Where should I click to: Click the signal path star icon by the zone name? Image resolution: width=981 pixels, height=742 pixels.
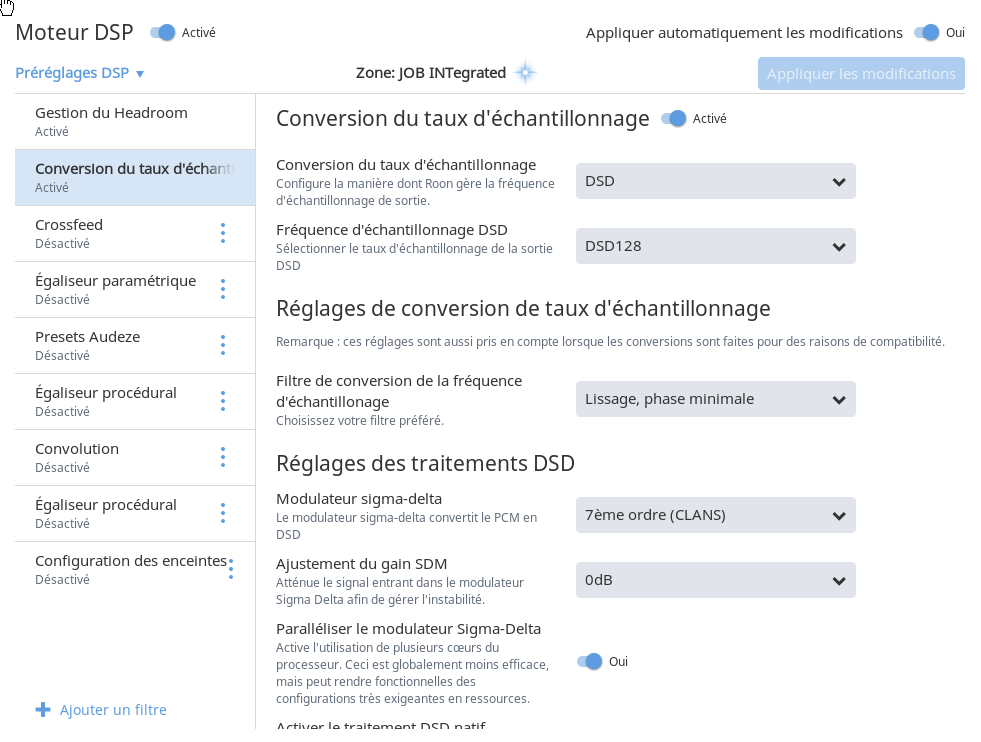click(525, 73)
